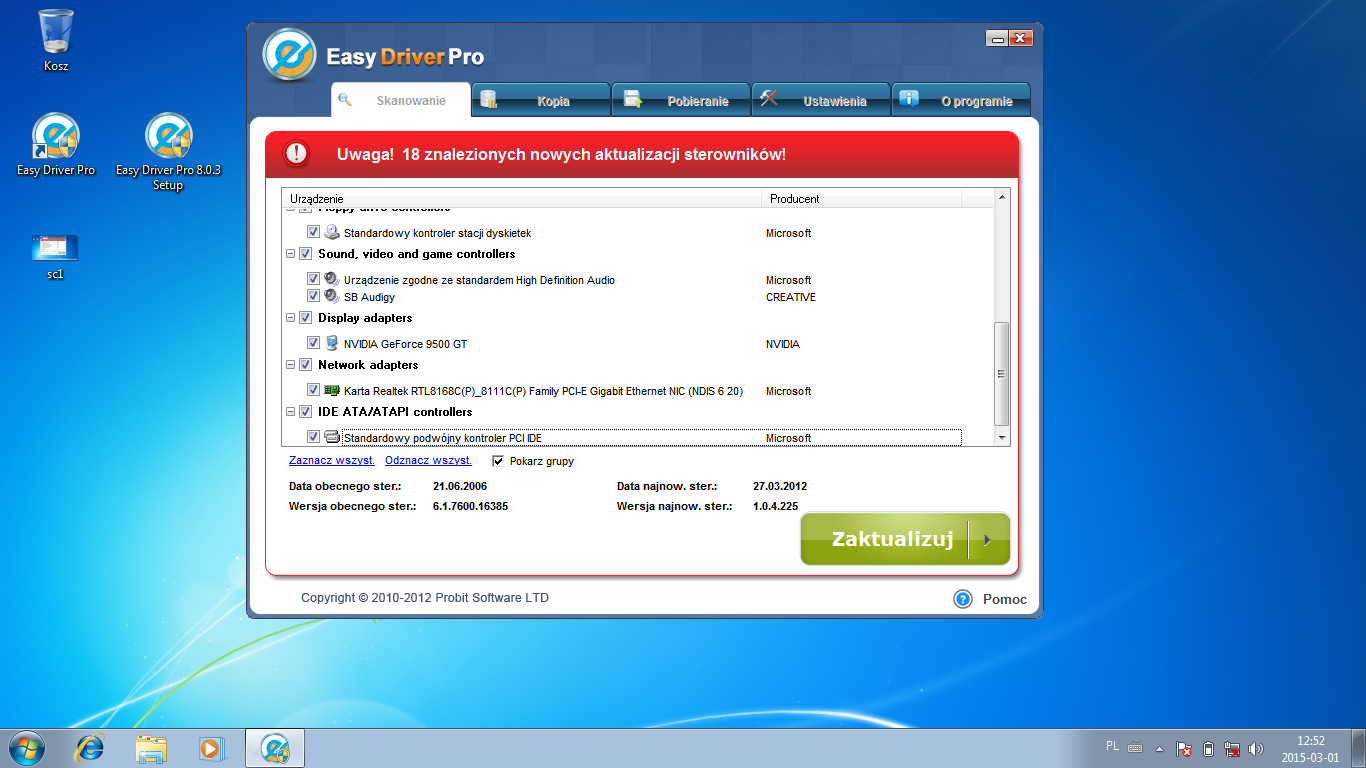
Task: Uncheck the High Definition Audio device checkbox
Action: click(x=313, y=280)
